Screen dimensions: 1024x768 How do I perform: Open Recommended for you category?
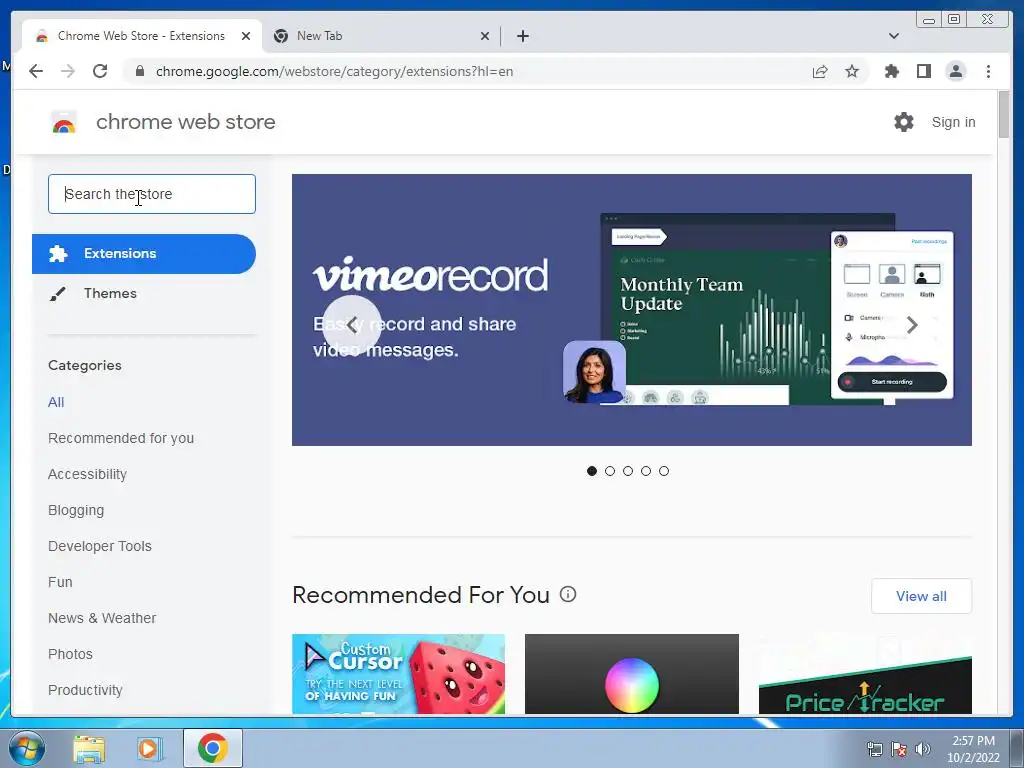[x=121, y=438]
